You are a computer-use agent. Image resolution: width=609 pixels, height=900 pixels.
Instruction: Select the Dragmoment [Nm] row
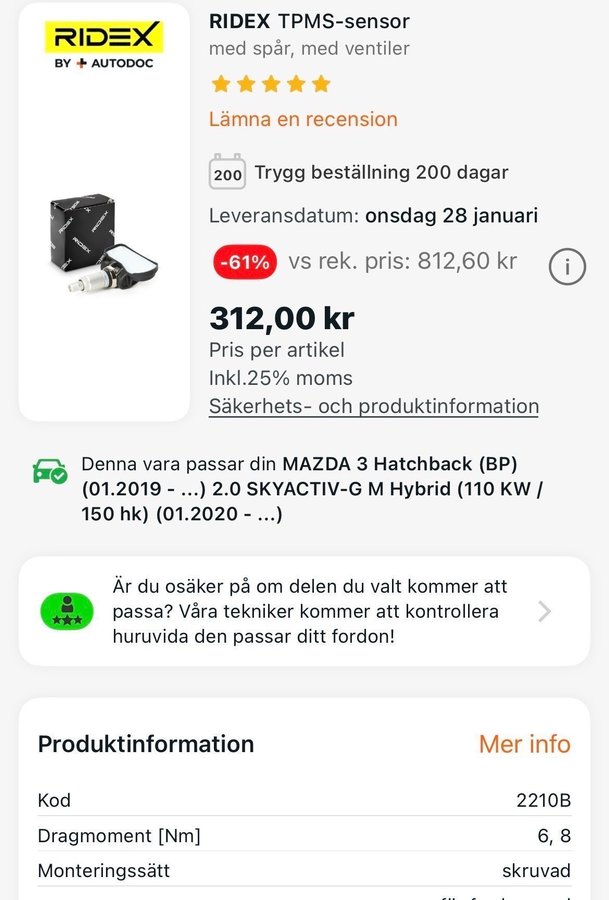click(x=119, y=836)
